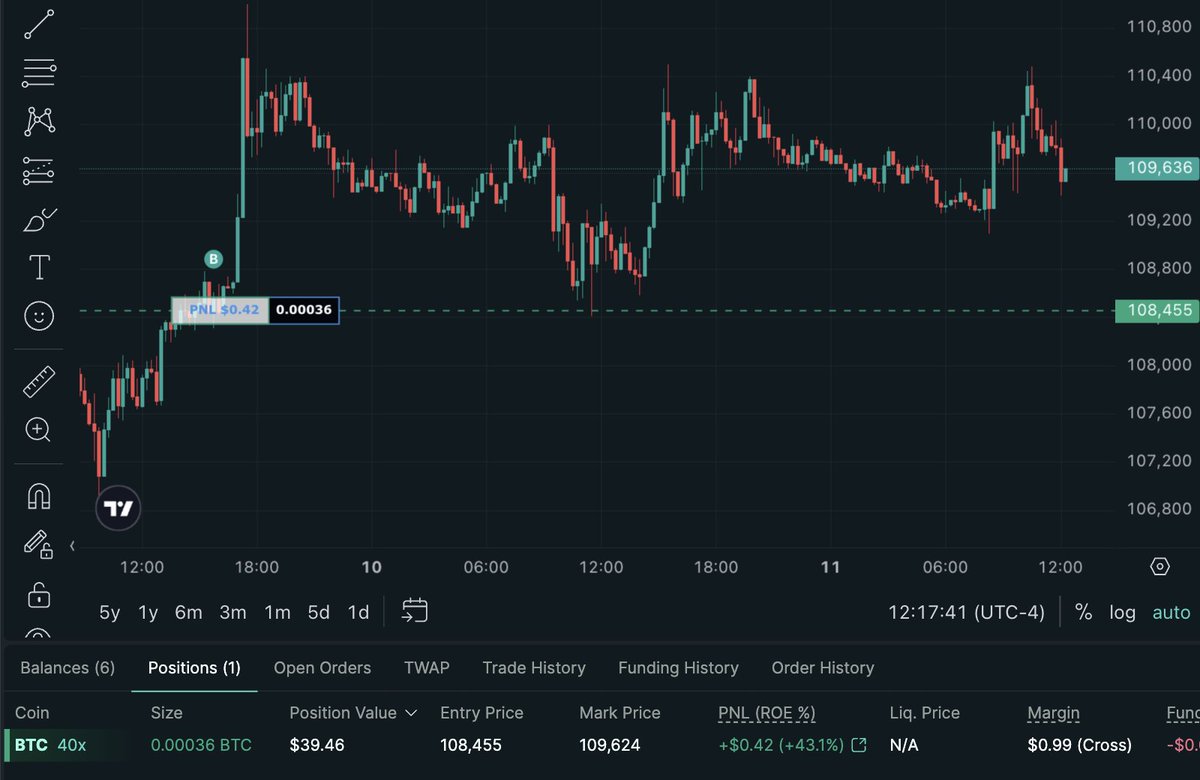Click the 5y range button

point(109,612)
